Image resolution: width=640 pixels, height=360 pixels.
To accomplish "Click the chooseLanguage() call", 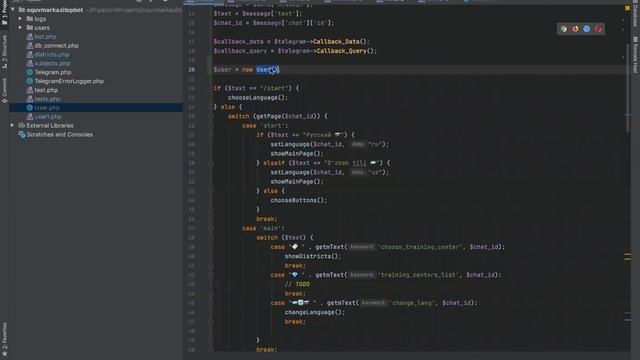I will point(258,98).
